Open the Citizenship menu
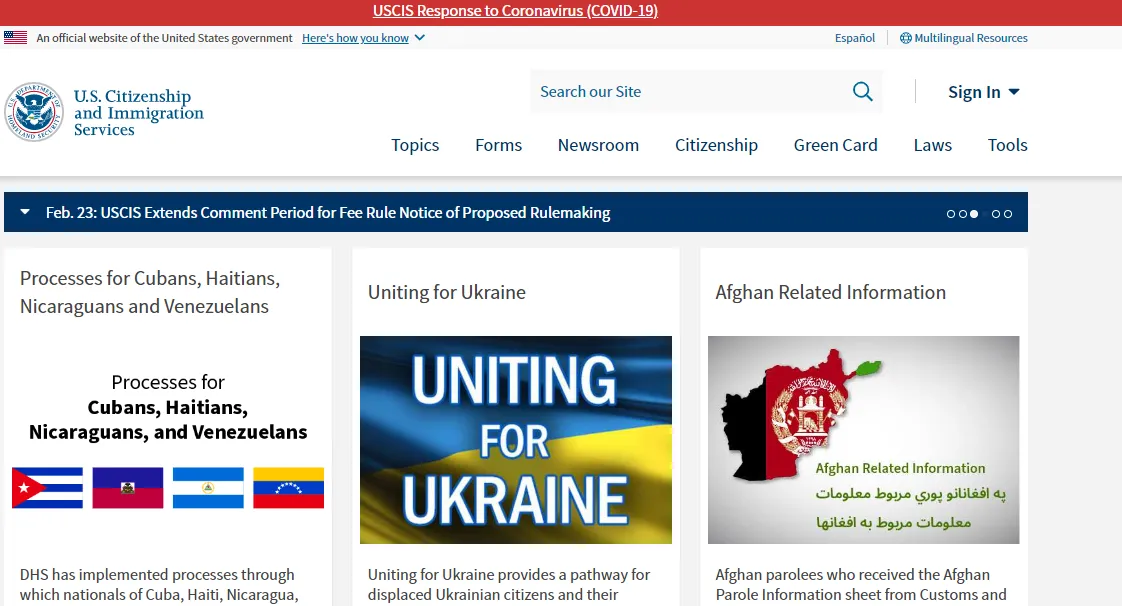Screen dimensions: 1122x606 tap(716, 145)
